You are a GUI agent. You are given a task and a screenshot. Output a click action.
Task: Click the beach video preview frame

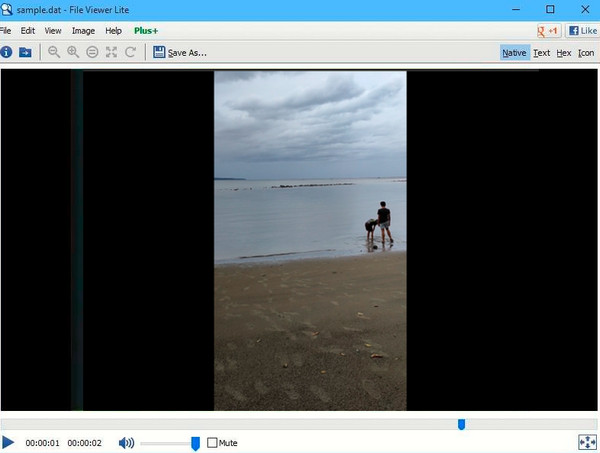[x=310, y=241]
